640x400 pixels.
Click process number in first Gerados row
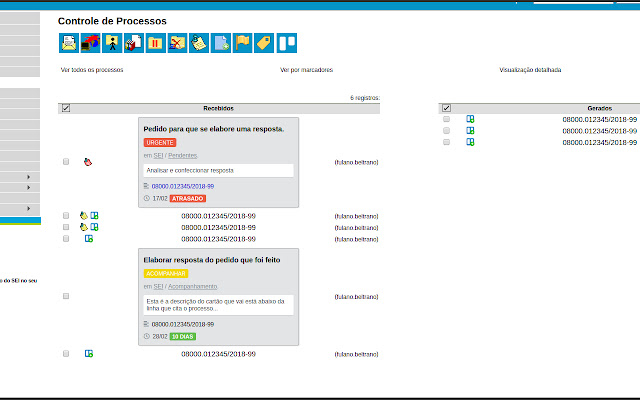click(600, 120)
